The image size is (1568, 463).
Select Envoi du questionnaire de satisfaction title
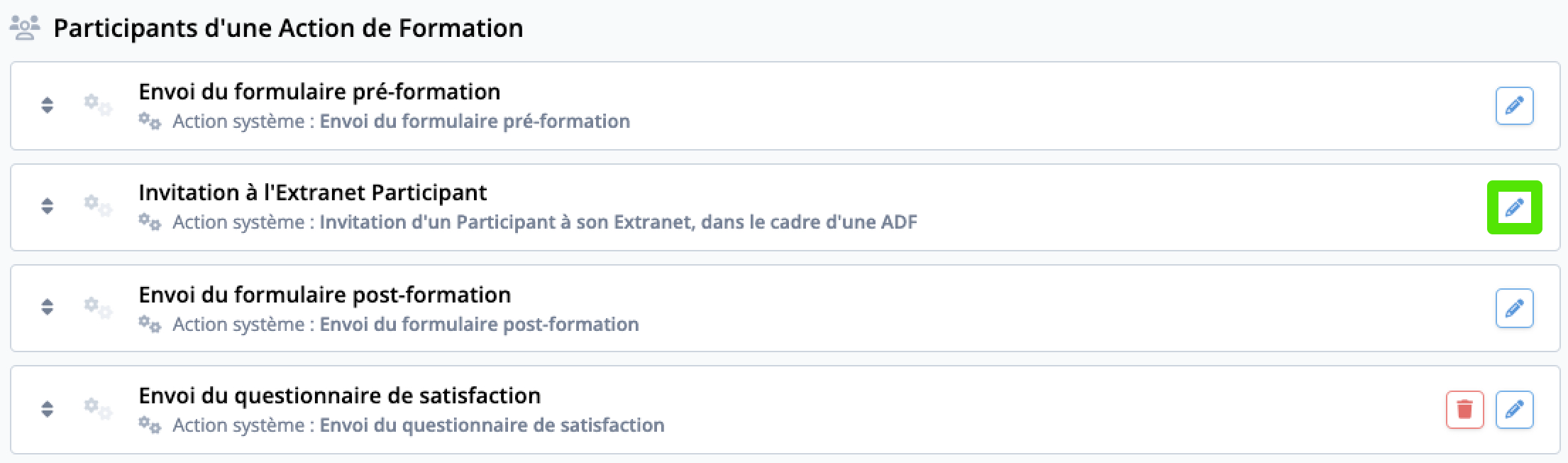(340, 396)
